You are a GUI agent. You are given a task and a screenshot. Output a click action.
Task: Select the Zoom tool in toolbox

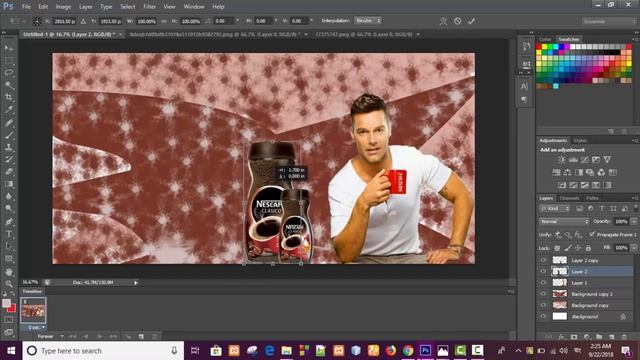coord(9,284)
